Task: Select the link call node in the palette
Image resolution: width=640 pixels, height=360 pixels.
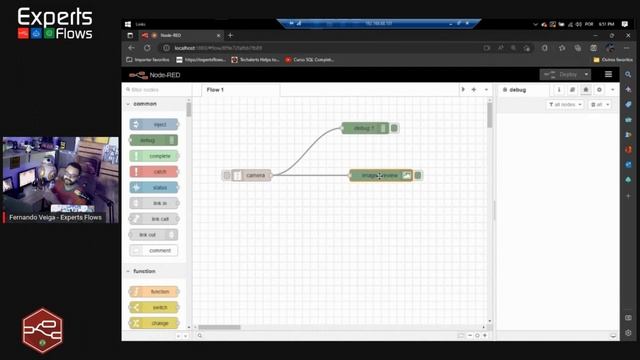Action: click(154, 219)
